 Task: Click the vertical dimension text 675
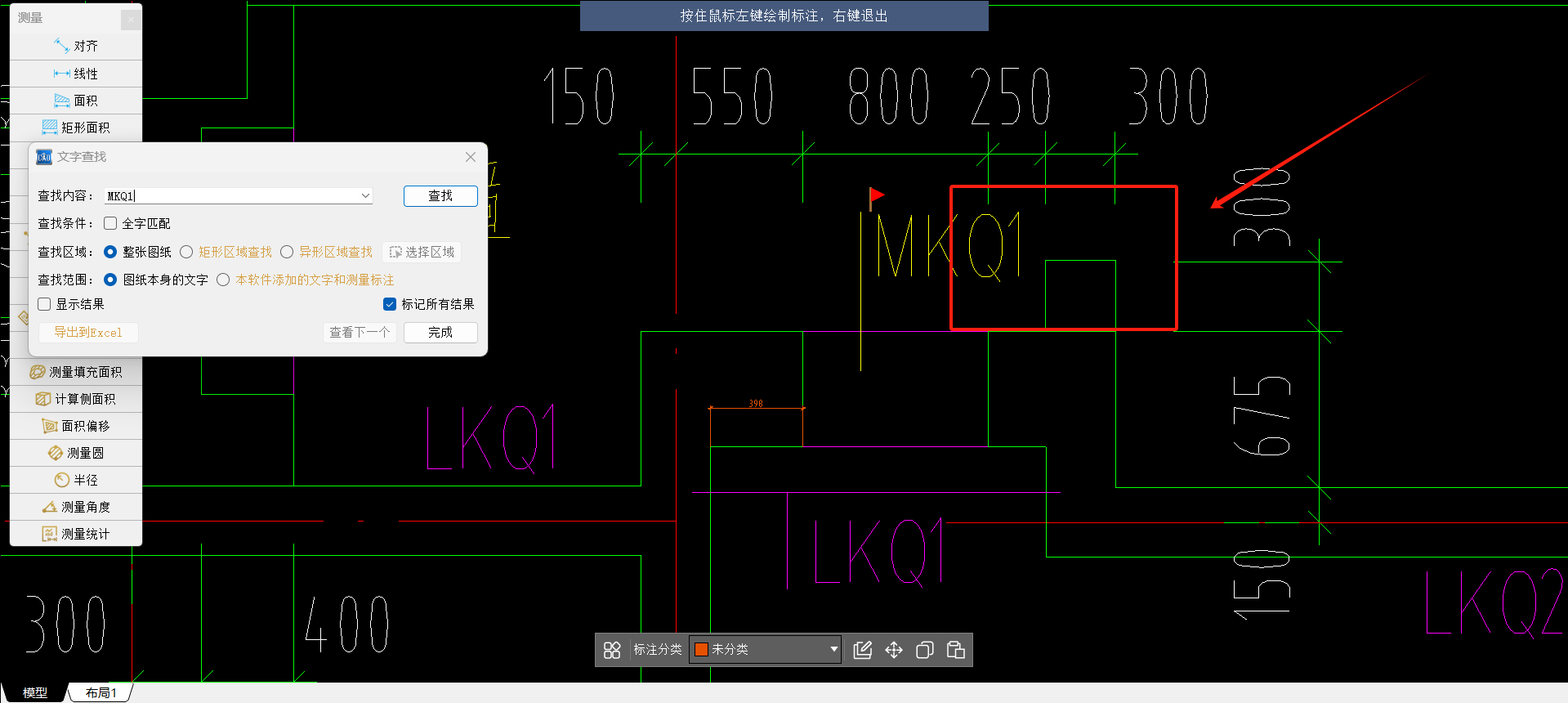click(x=1262, y=415)
